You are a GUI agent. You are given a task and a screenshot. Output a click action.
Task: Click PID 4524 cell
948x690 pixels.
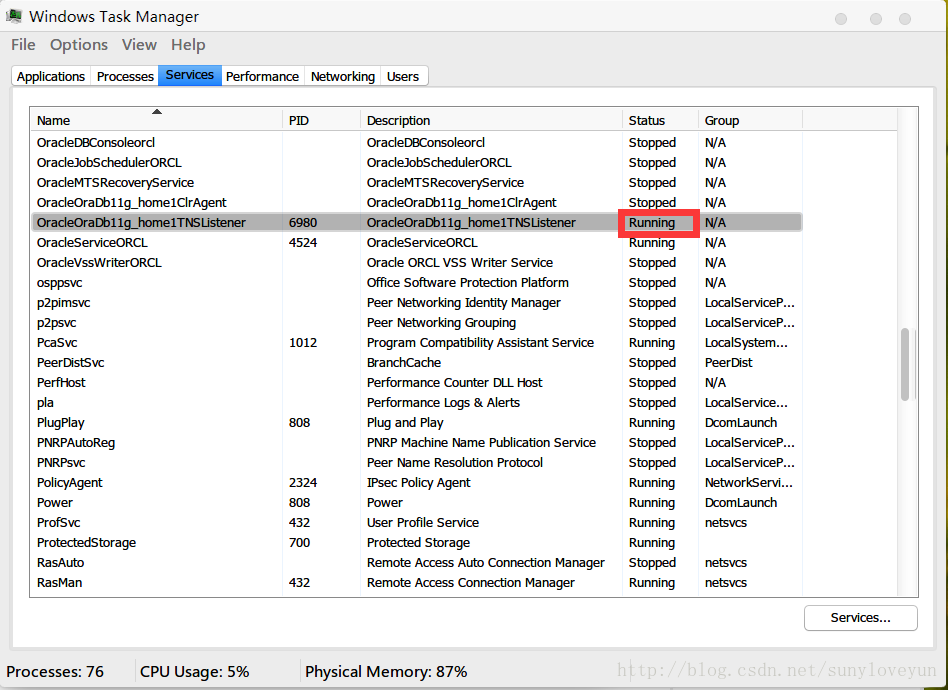303,242
